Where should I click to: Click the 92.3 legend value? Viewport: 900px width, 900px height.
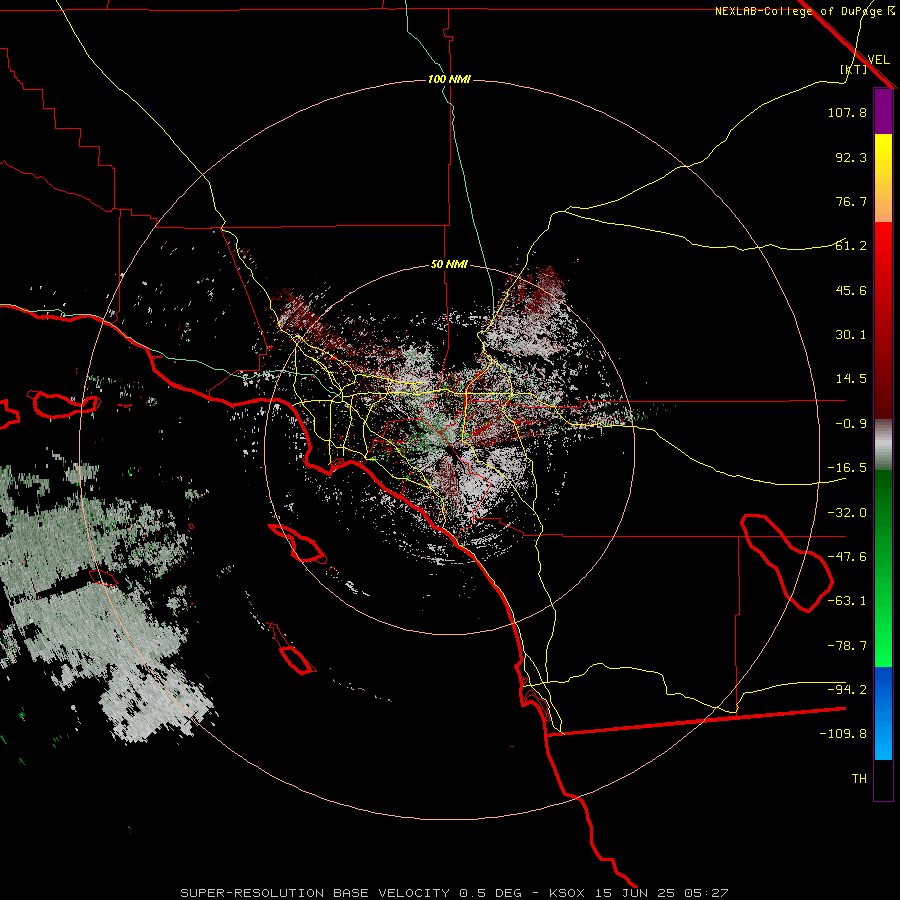[851, 157]
